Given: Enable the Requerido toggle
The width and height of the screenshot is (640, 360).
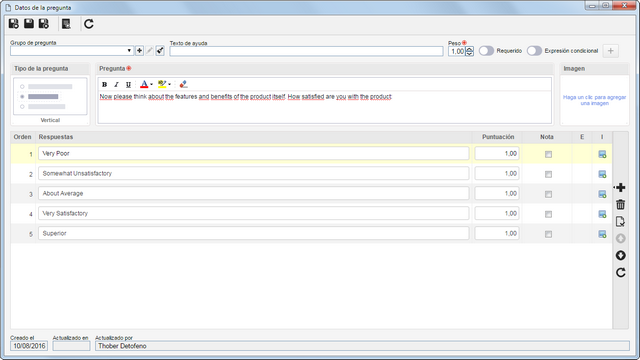Looking at the screenshot, I should click(486, 51).
